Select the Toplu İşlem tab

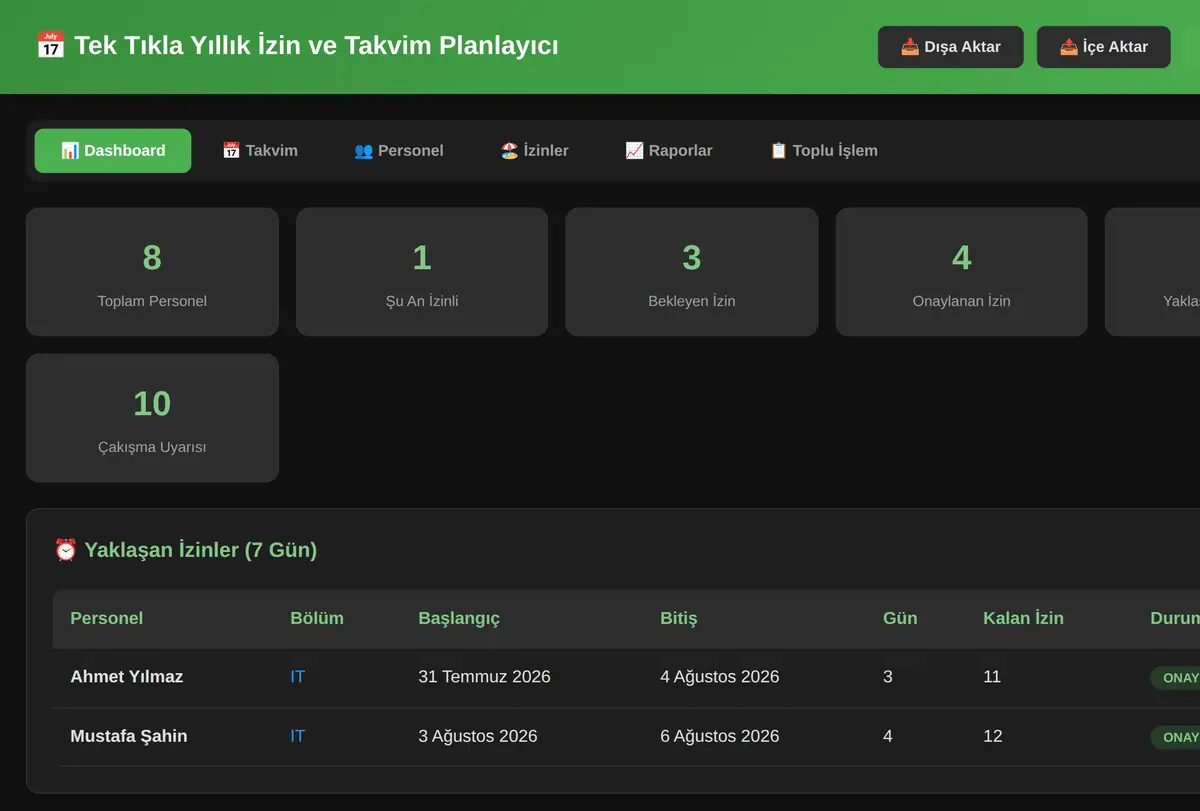point(824,151)
